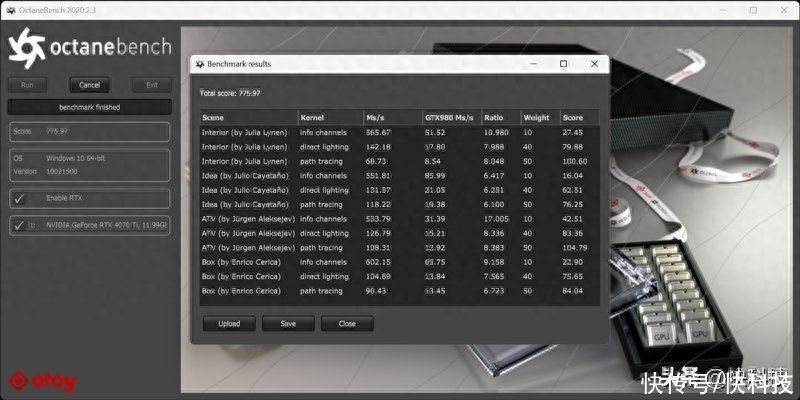Click the 27.45 score cell
This screenshot has width=800, height=400.
(573, 133)
